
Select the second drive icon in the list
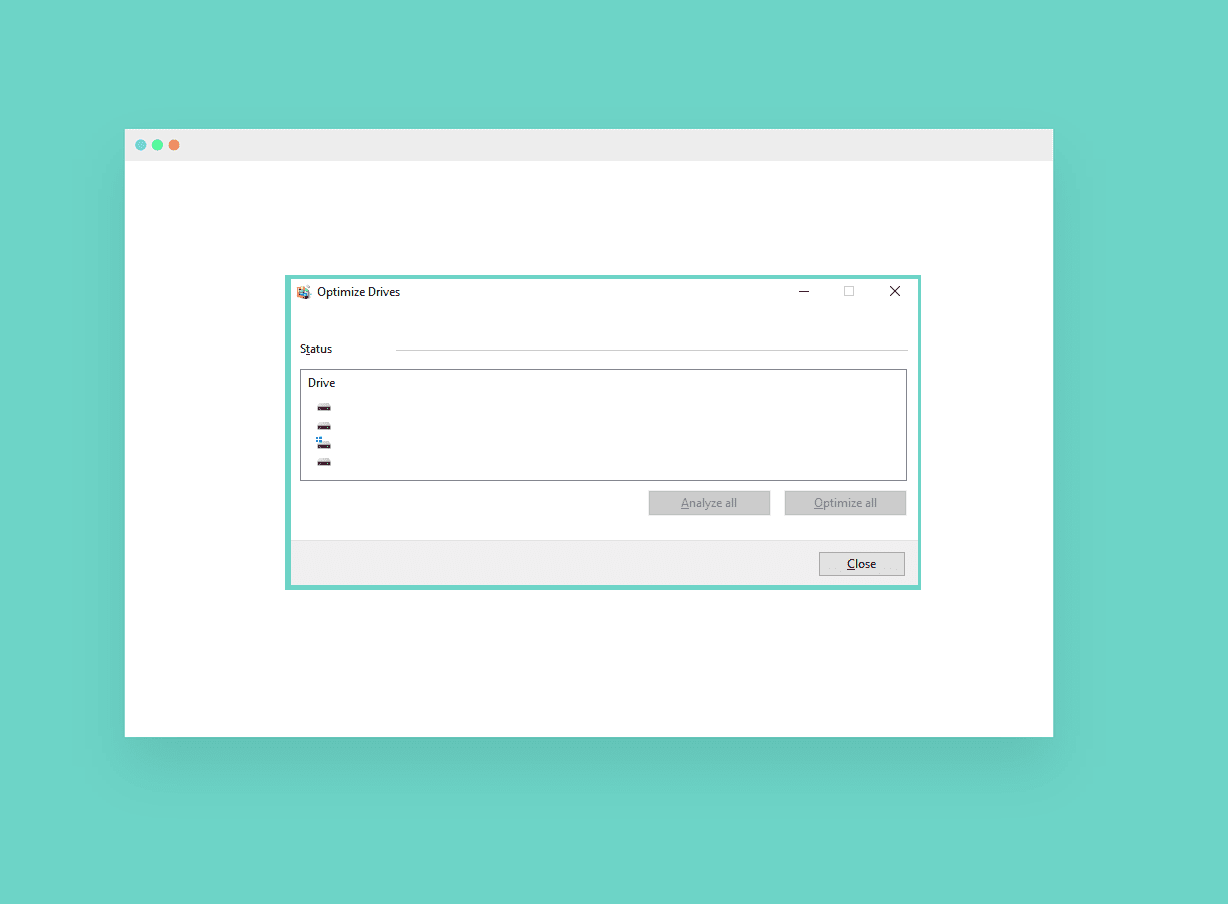(324, 425)
